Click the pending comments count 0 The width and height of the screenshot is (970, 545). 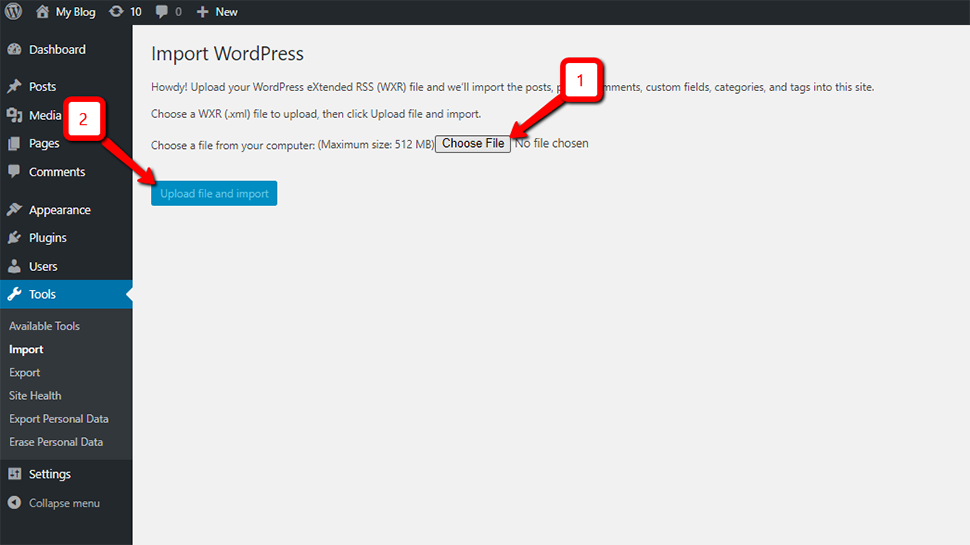click(178, 12)
